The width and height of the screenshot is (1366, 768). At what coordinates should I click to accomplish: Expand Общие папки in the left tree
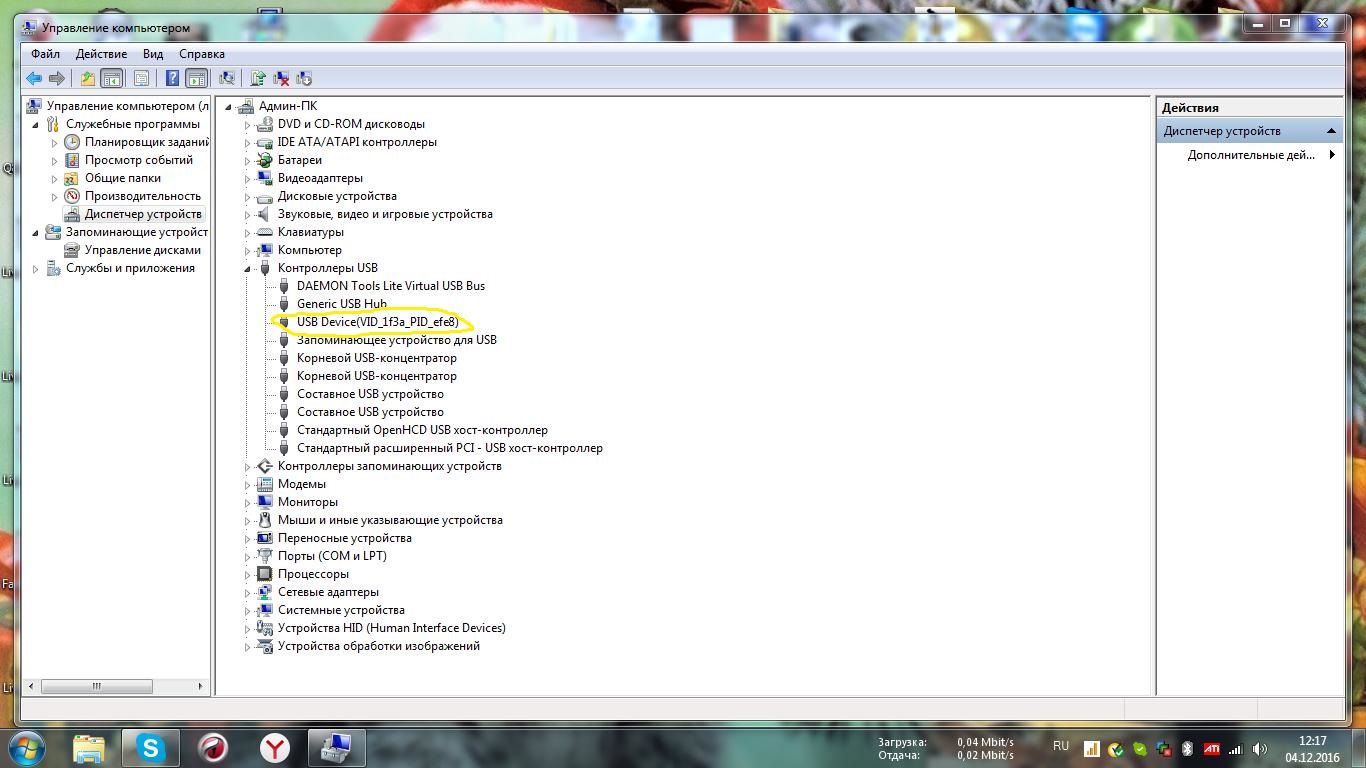55,179
